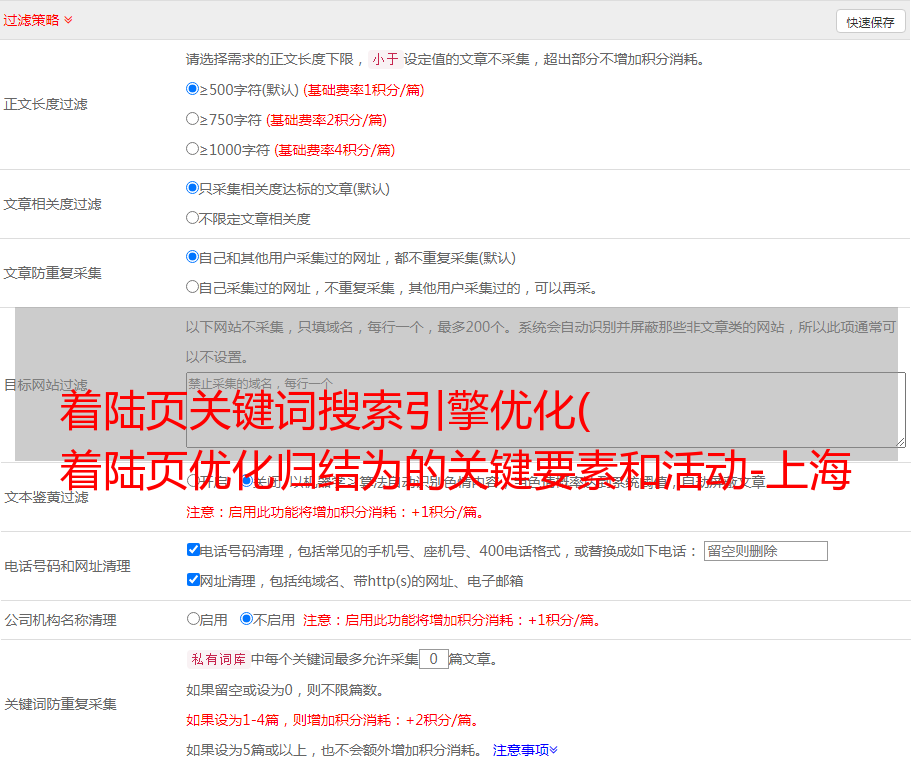The height and width of the screenshot is (768, 912).
Task: Click the keyword article count input box
Action: click(x=433, y=659)
